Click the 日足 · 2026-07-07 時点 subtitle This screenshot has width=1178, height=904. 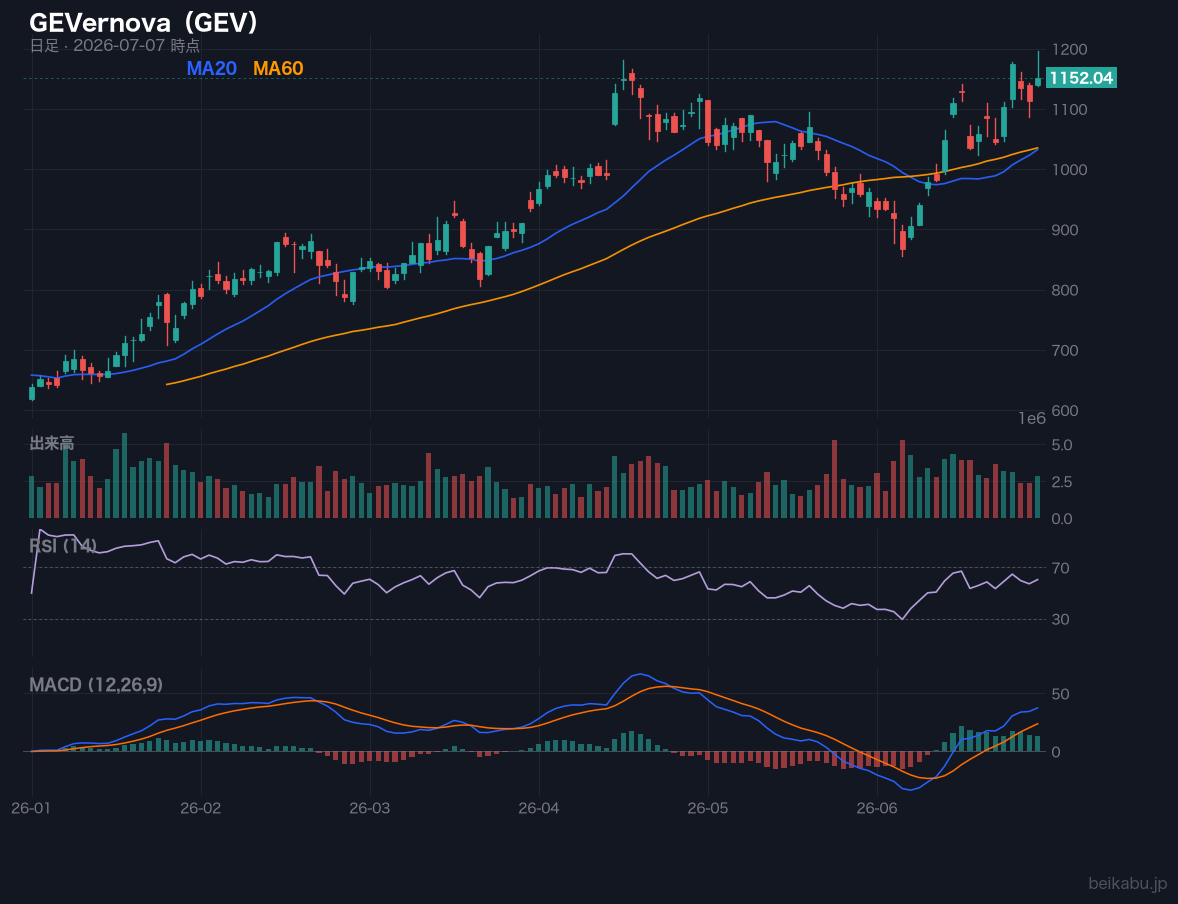(x=115, y=45)
